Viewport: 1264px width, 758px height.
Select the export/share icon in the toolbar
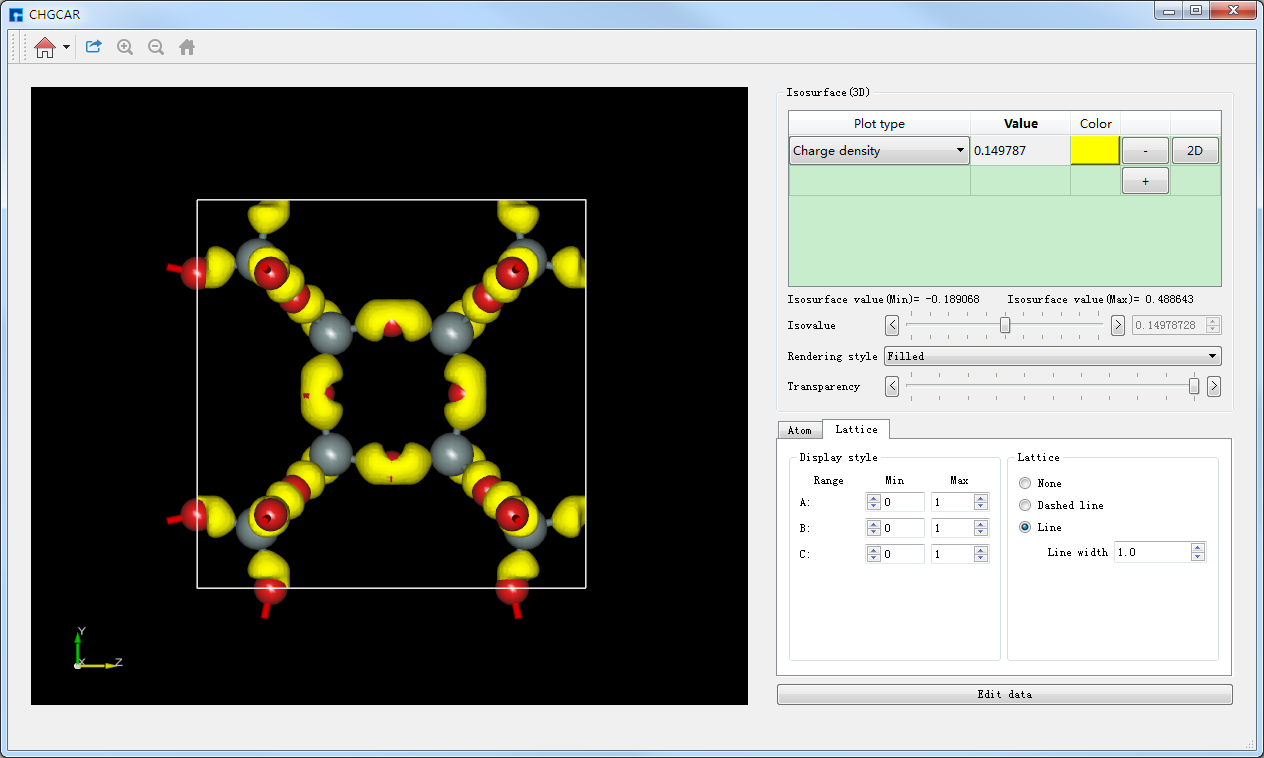click(93, 46)
